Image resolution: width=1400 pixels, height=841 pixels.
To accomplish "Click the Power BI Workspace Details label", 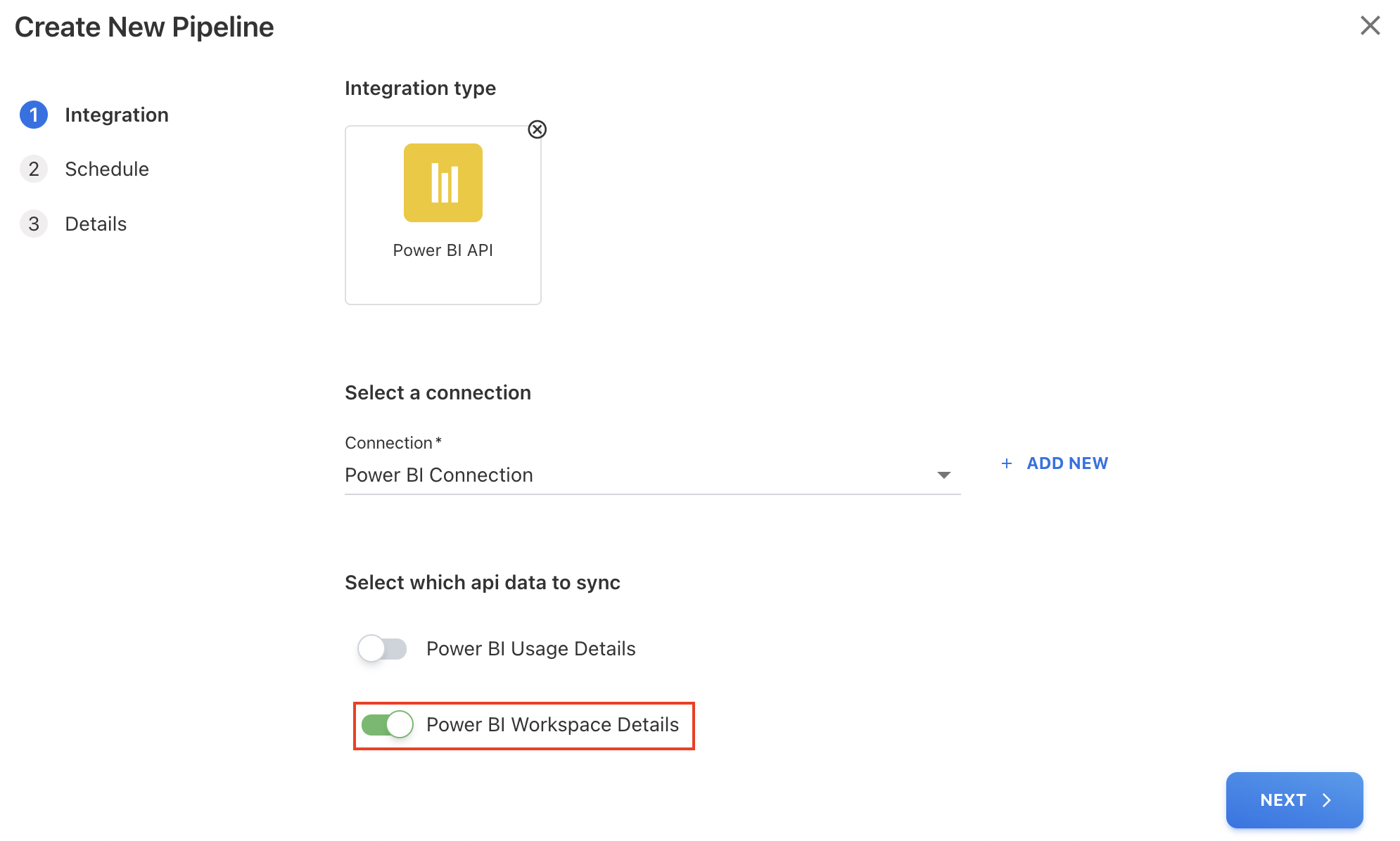I will (552, 724).
